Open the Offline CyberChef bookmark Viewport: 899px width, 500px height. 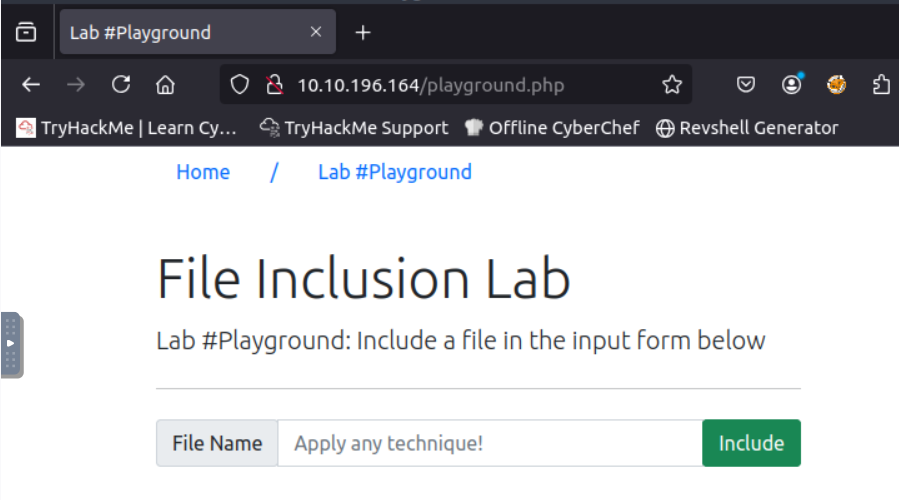[x=552, y=128]
